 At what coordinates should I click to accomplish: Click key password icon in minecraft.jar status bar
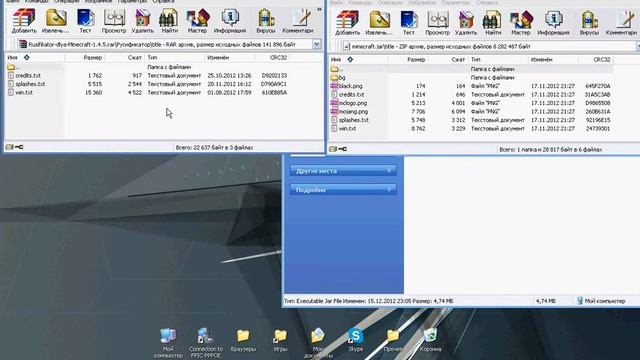[x=343, y=149]
